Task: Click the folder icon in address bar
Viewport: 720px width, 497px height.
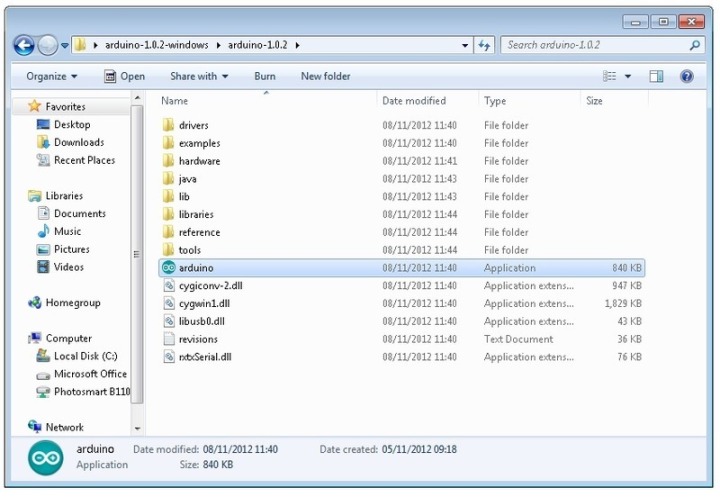Action: pyautogui.click(x=80, y=45)
